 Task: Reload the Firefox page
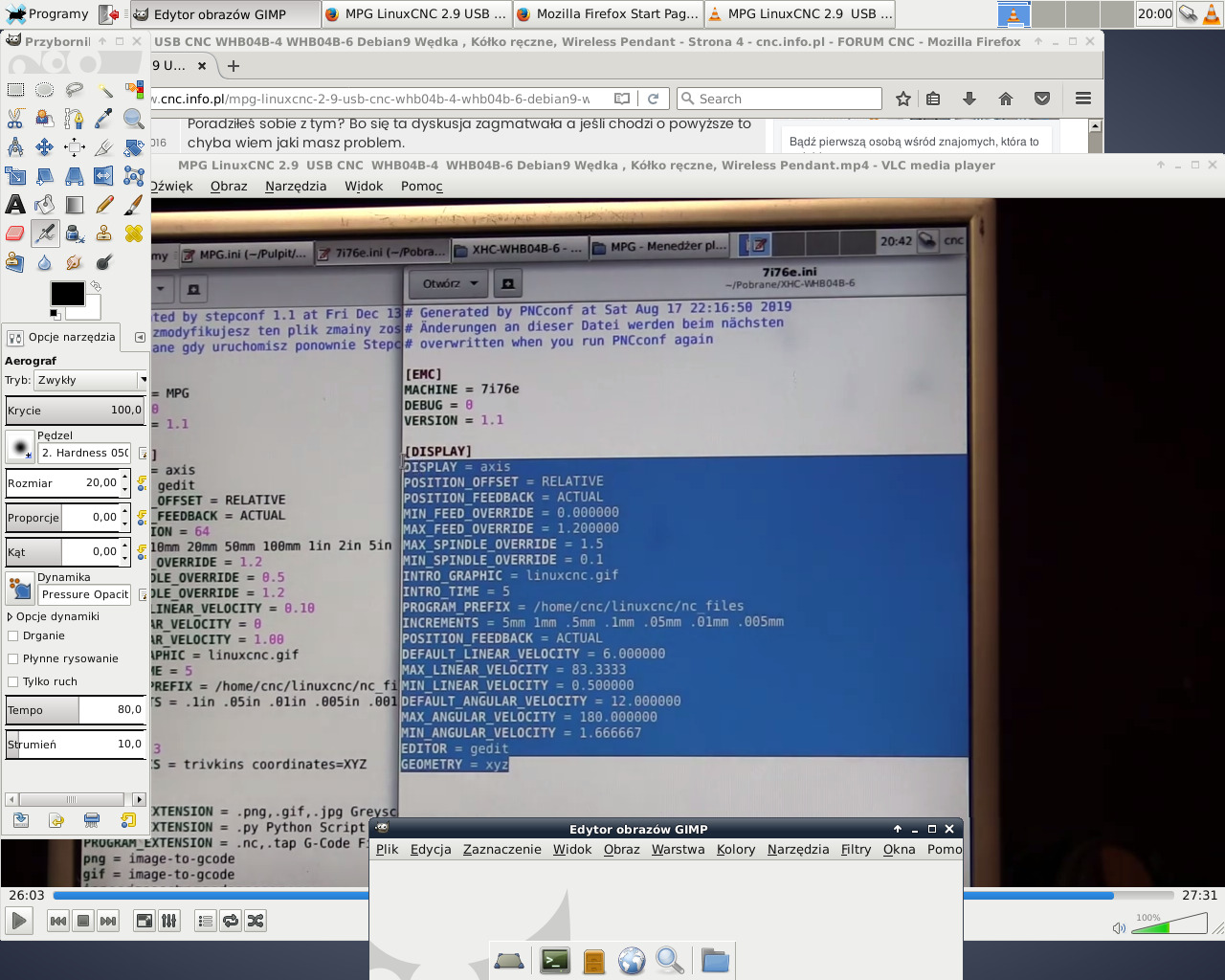(x=653, y=99)
